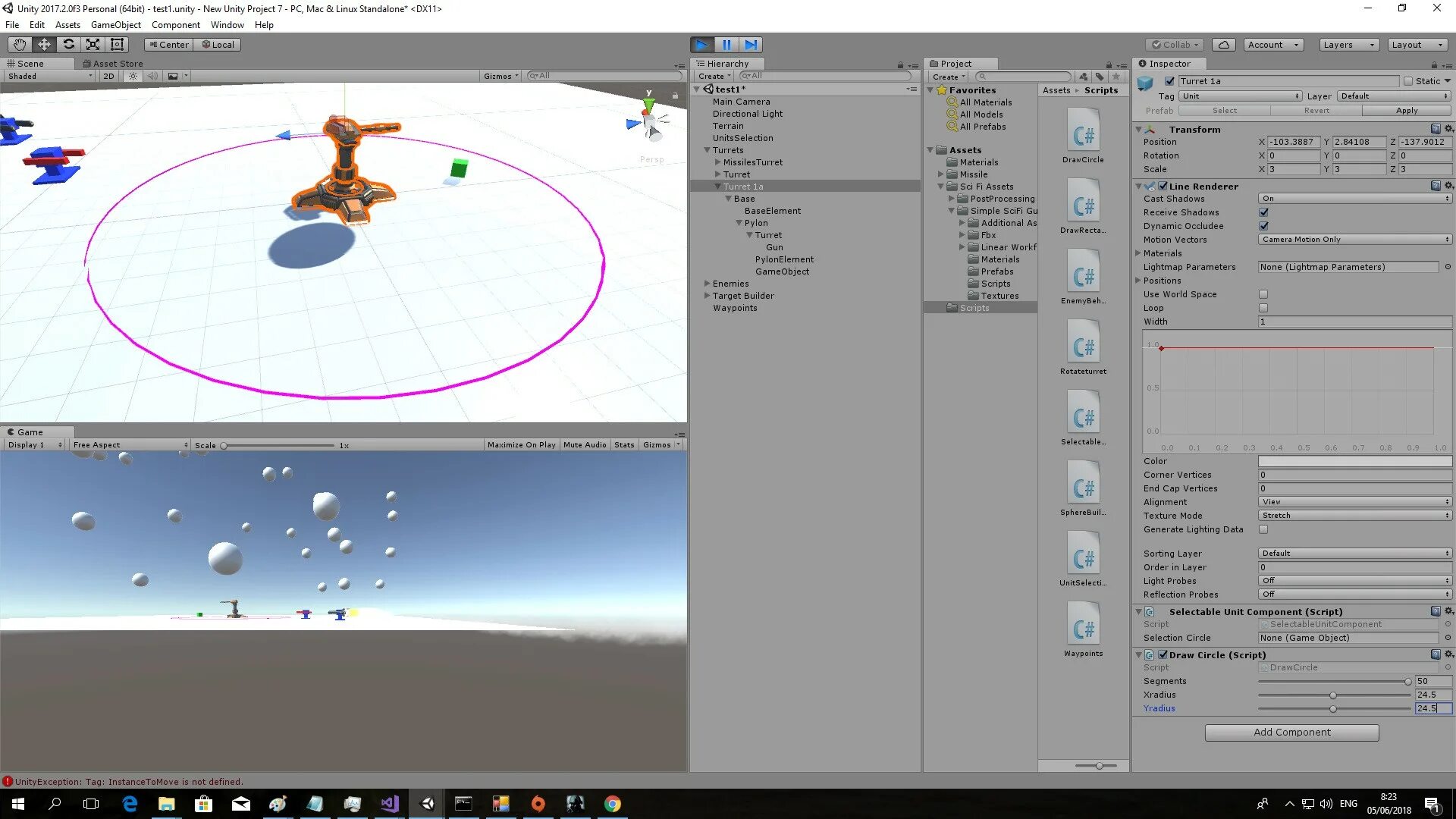Toggle the Receive Shadows checkbox
The width and height of the screenshot is (1456, 819).
click(x=1263, y=212)
